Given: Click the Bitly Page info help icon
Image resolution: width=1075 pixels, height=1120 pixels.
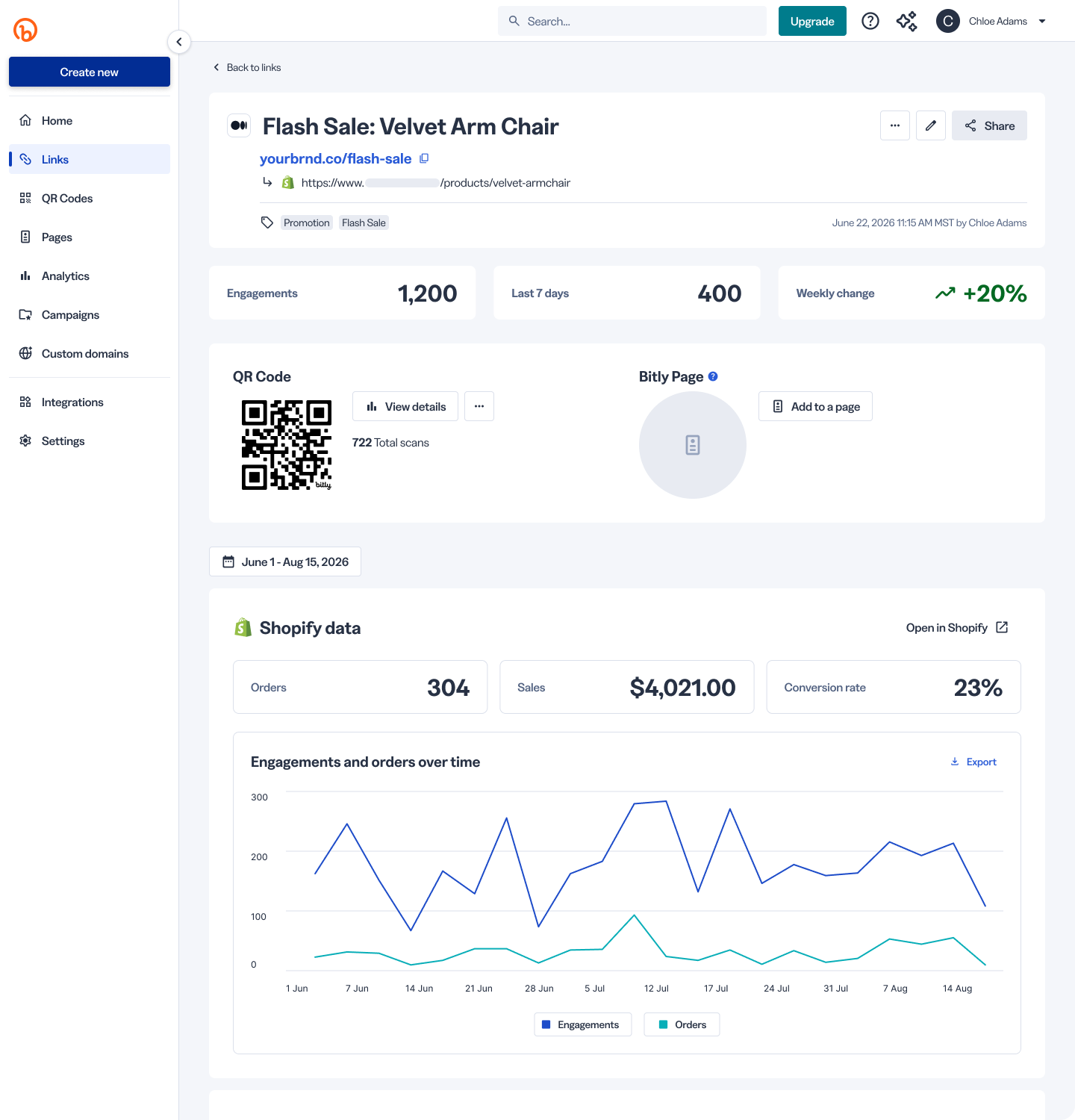Looking at the screenshot, I should 713,376.
